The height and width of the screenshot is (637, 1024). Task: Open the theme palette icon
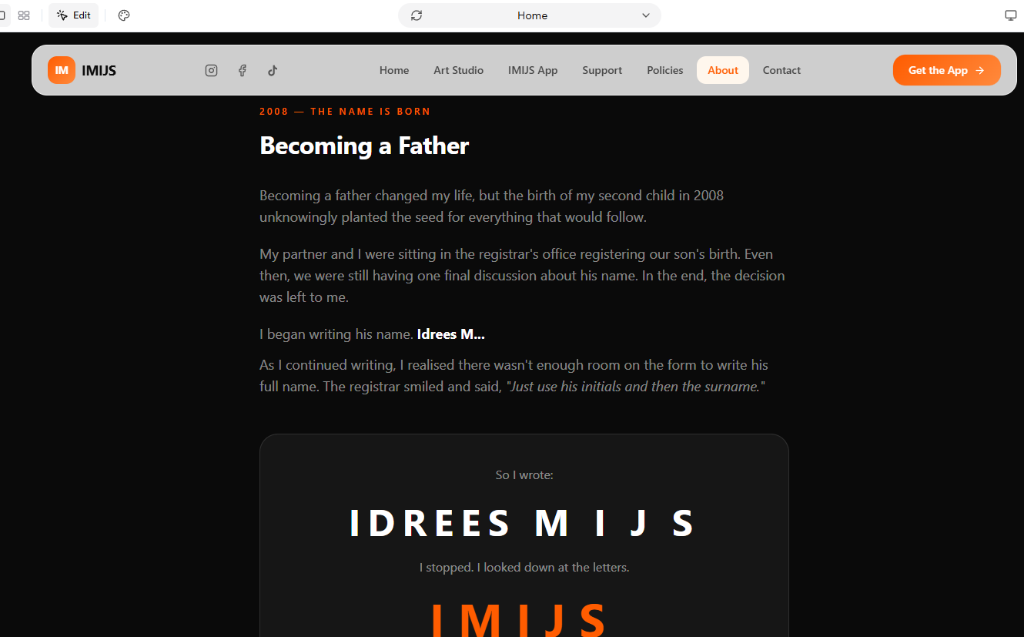click(124, 15)
